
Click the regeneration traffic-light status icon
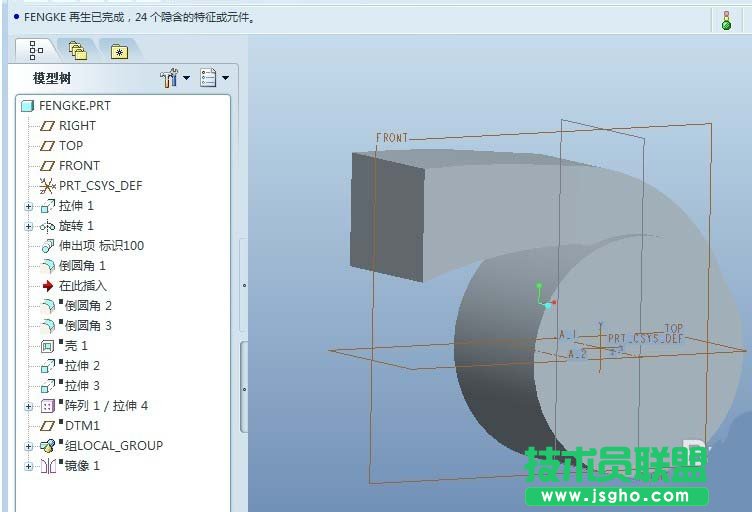pyautogui.click(x=726, y=21)
